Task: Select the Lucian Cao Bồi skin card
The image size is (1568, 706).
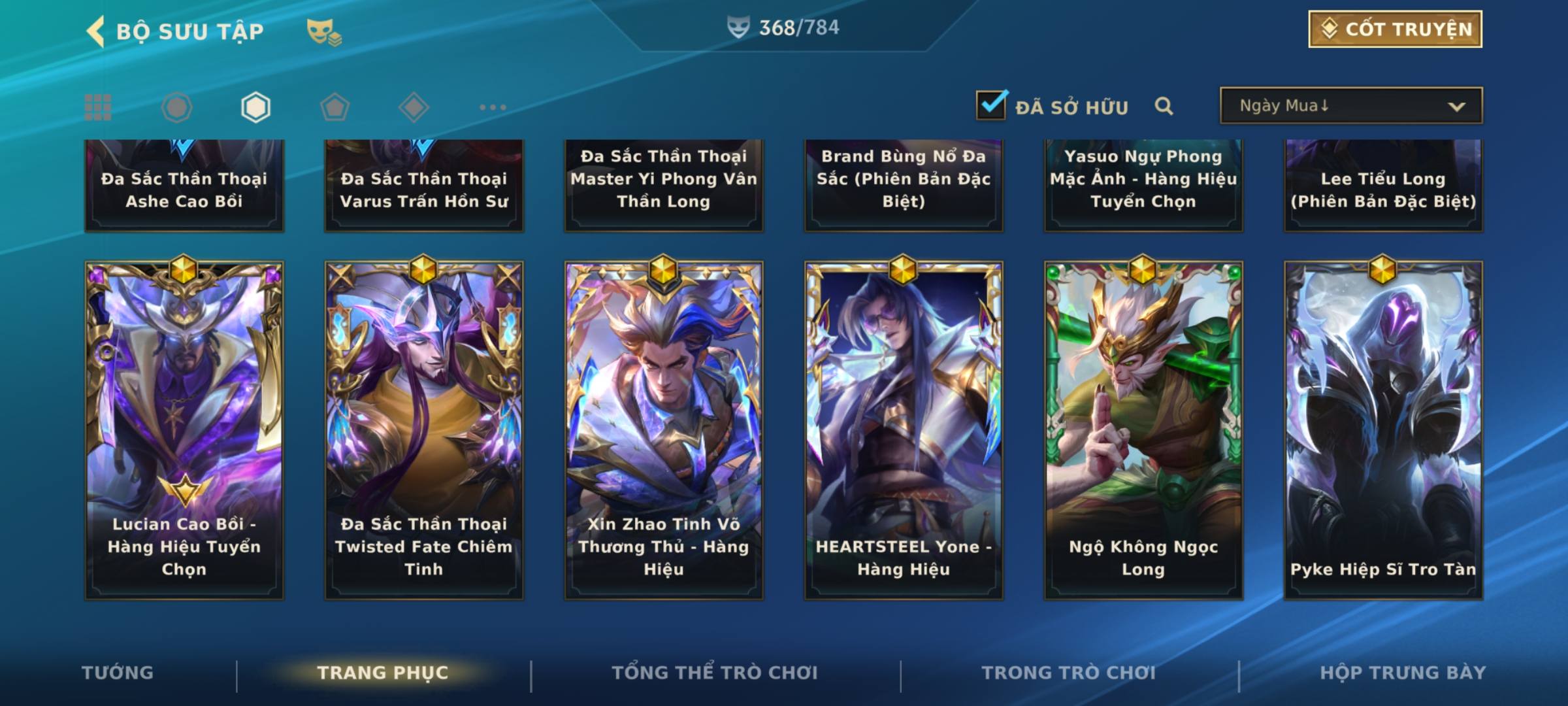Action: (184, 430)
